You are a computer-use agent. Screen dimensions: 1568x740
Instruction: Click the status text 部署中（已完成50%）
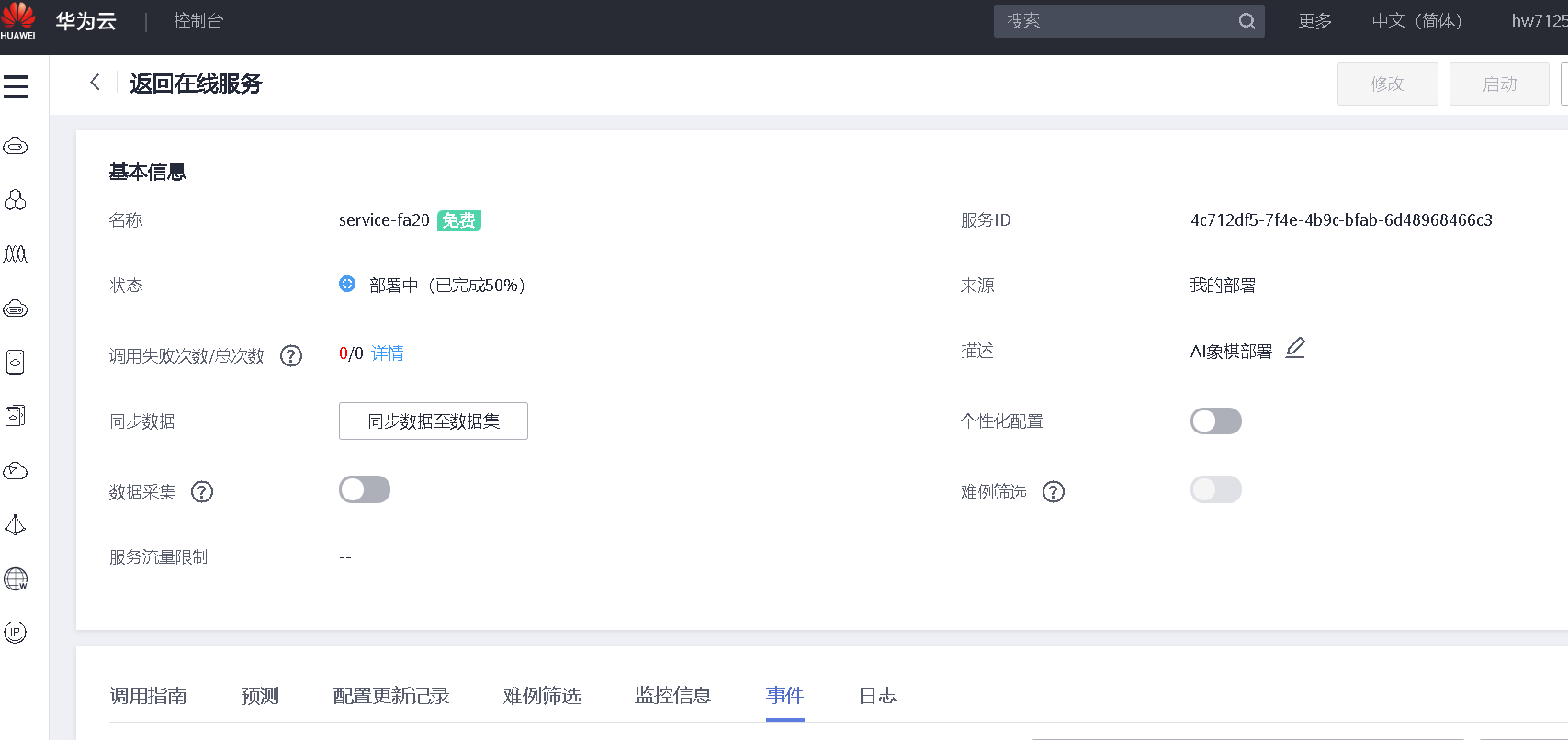[447, 286]
